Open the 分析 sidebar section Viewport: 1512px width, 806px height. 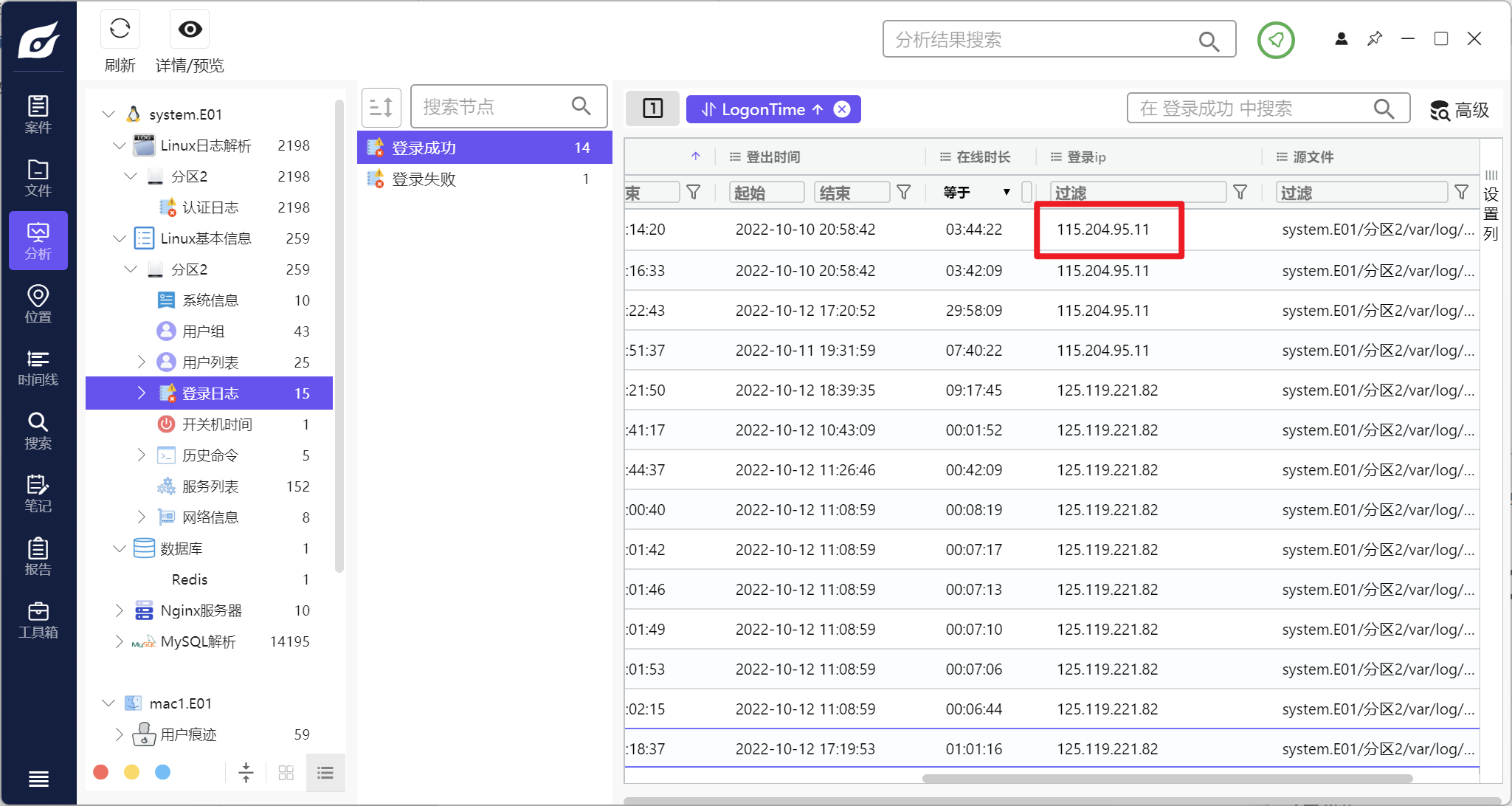coord(38,241)
